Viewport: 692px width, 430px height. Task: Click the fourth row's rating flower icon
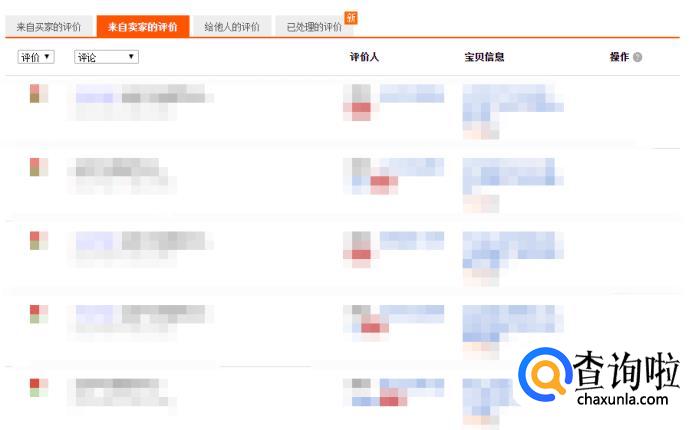(38, 314)
